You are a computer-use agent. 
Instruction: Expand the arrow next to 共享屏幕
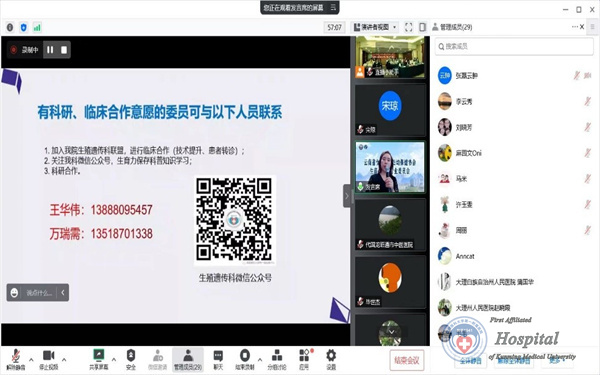[x=114, y=359]
